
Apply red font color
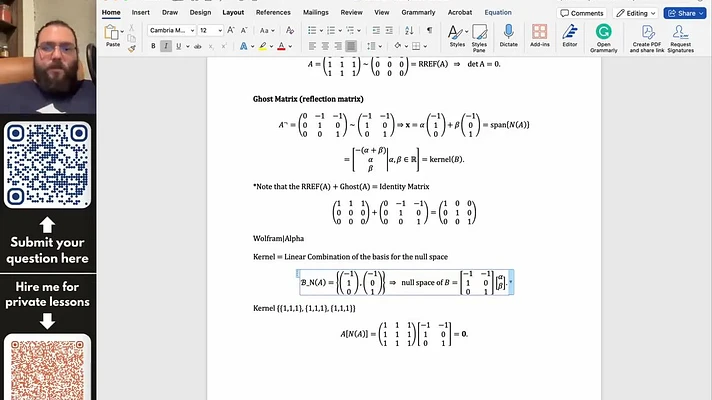click(281, 46)
